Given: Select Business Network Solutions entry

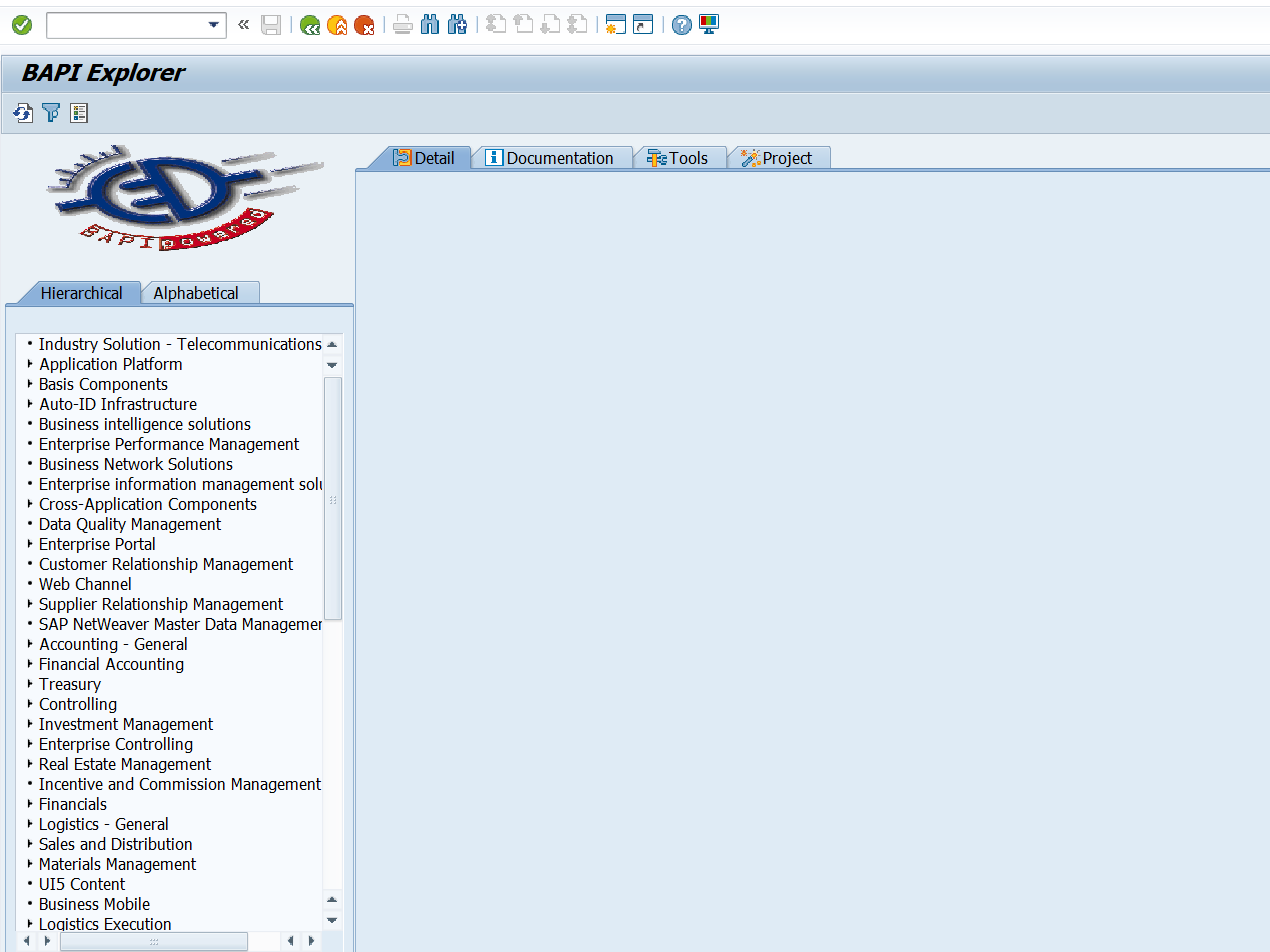Looking at the screenshot, I should (x=136, y=464).
